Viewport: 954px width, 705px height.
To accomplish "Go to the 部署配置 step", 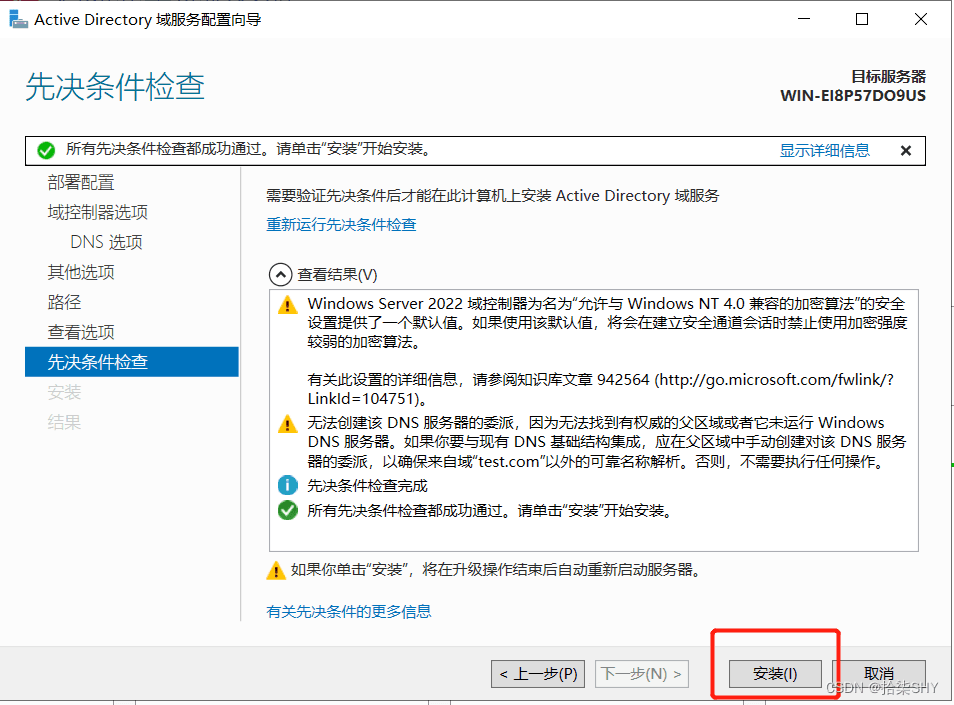I will click(81, 182).
